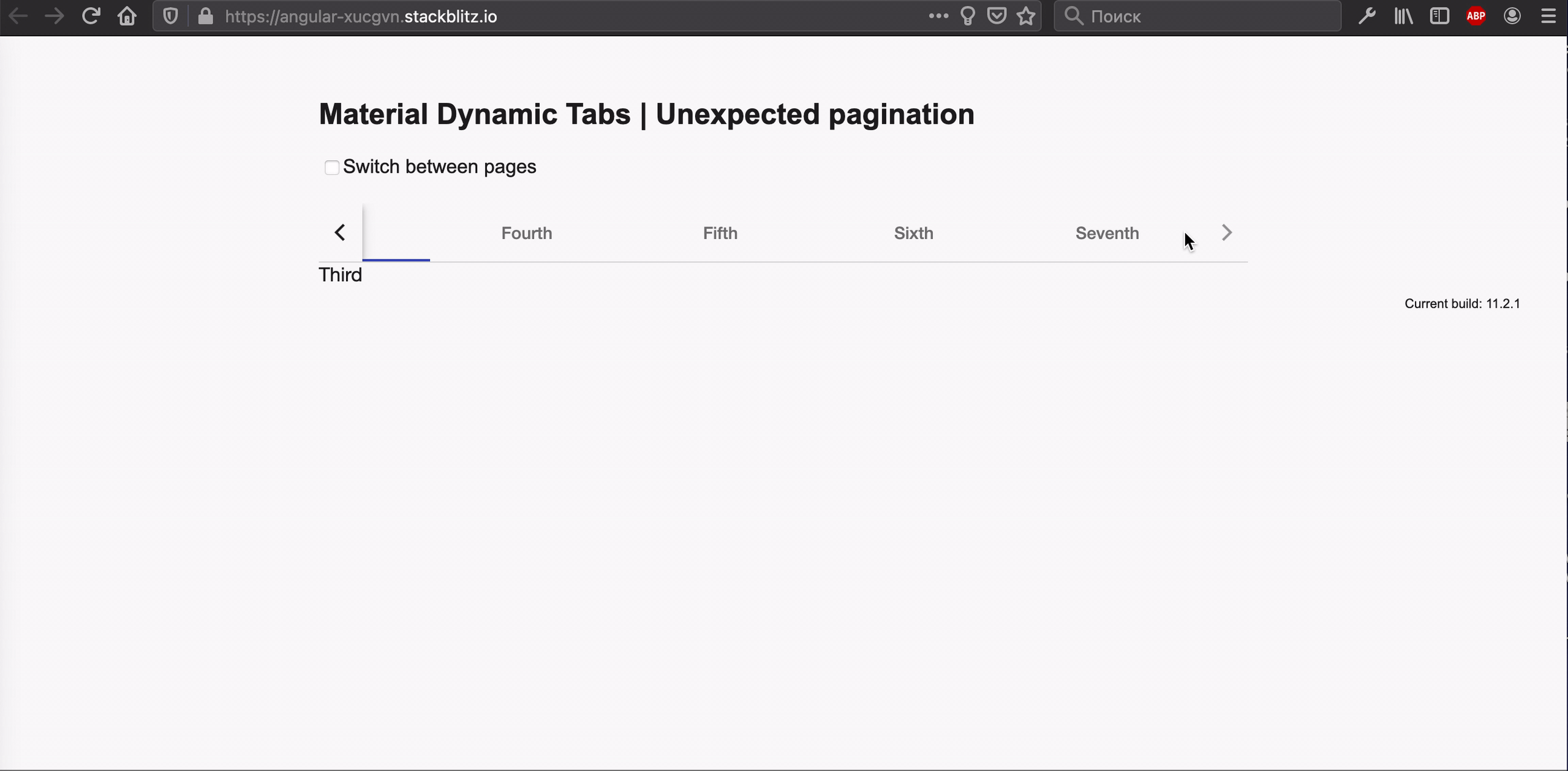The image size is (1568, 771).
Task: Open the Firefox account menu
Action: (1512, 16)
